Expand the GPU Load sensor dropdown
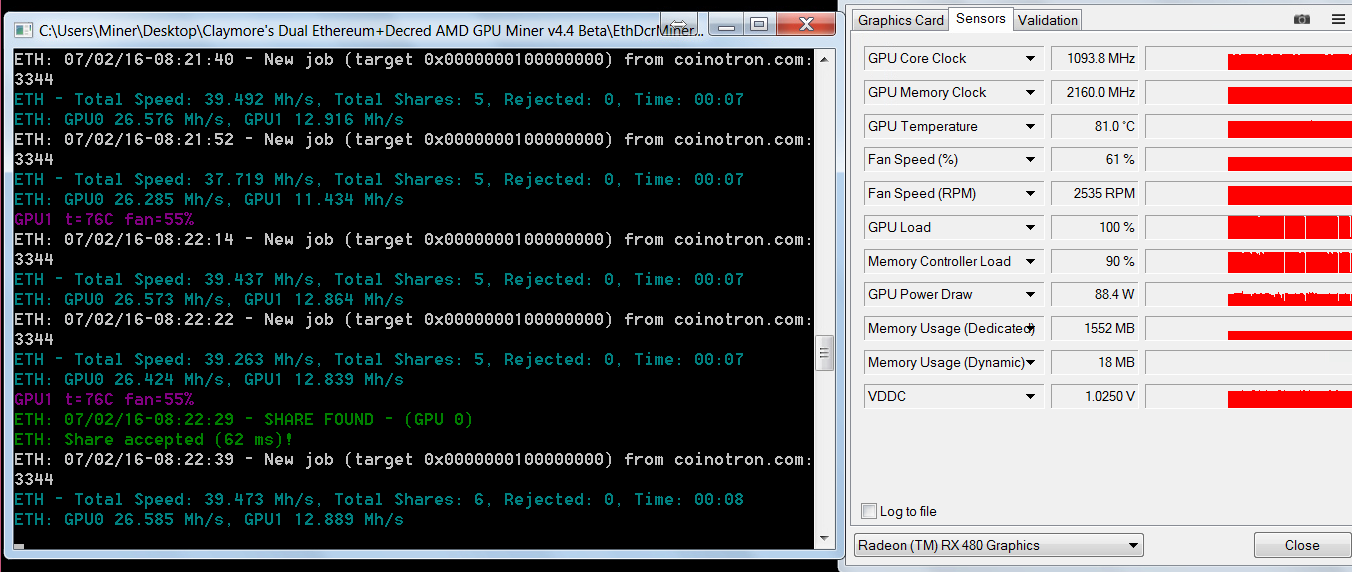 pyautogui.click(x=1030, y=228)
